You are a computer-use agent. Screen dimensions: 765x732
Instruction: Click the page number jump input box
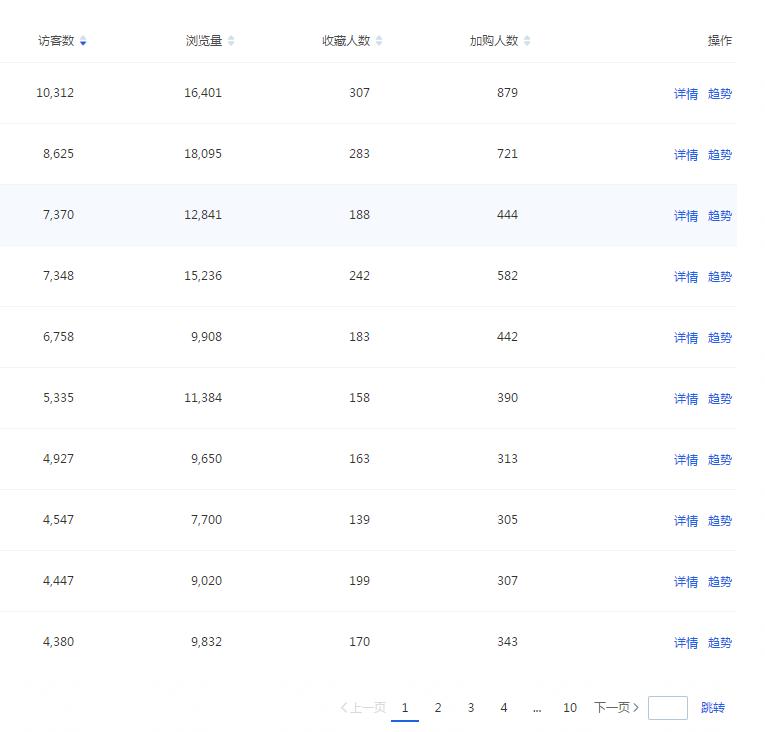point(667,708)
